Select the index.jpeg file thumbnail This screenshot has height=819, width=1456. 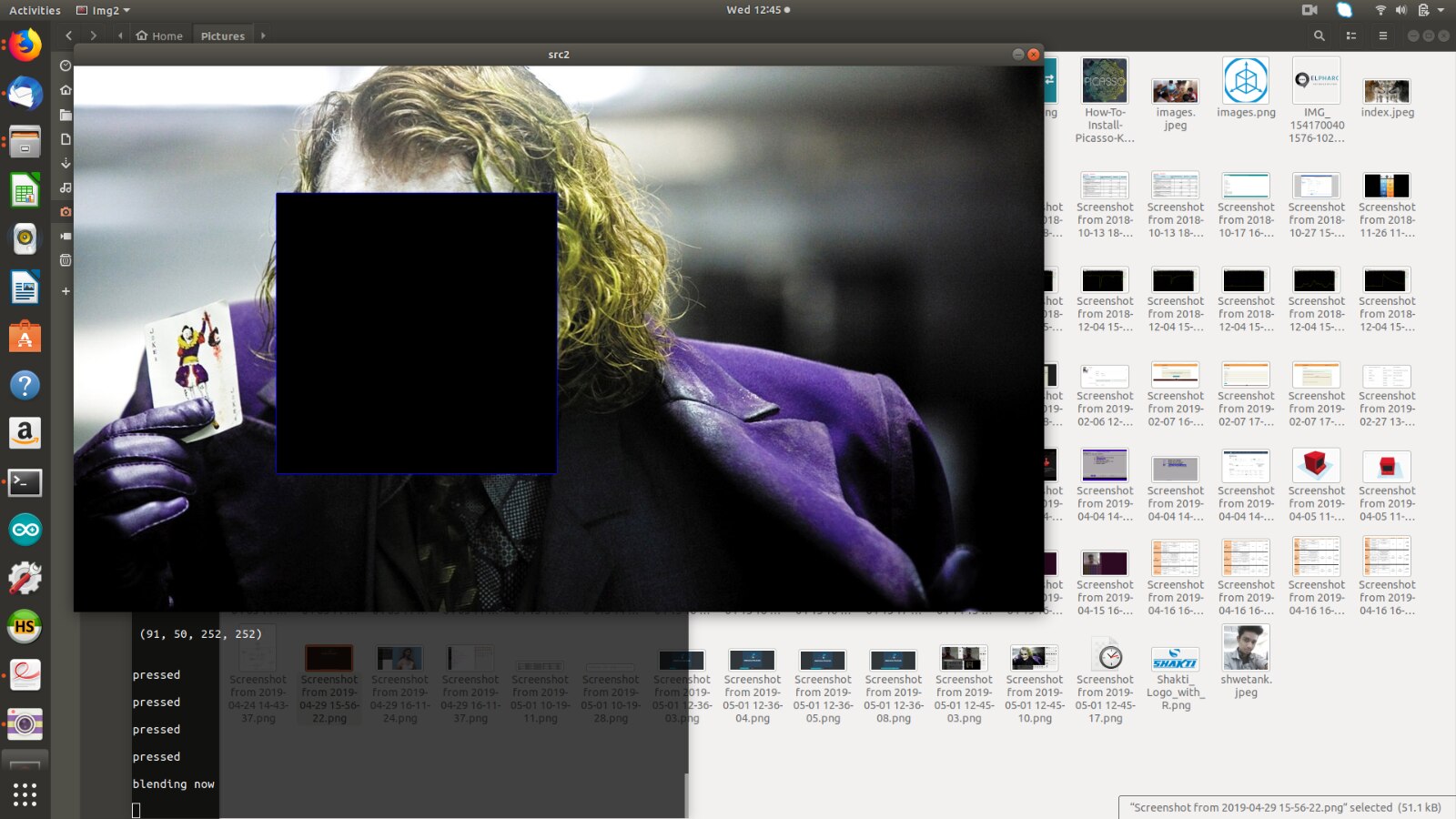(x=1387, y=92)
